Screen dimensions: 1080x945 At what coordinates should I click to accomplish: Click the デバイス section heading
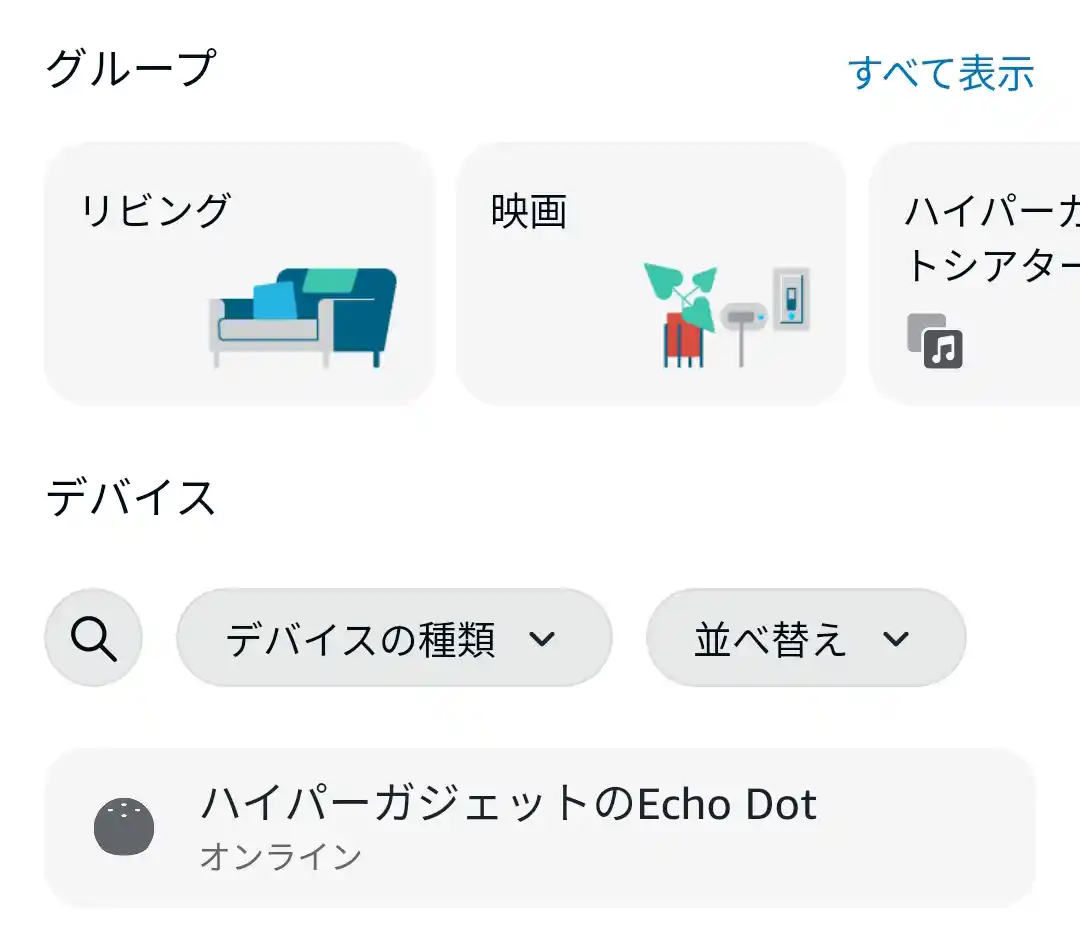[131, 498]
